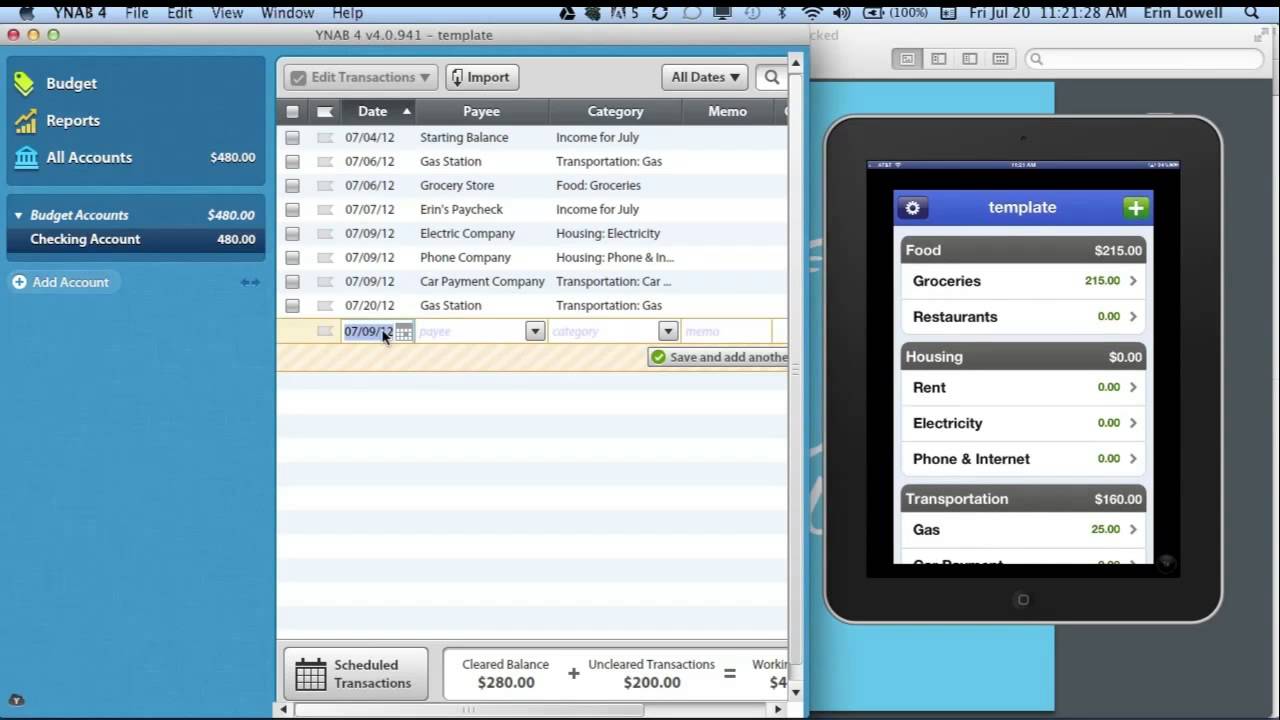This screenshot has width=1280, height=720.
Task: Open Electricity category in iPad app
Action: [x=1023, y=424]
